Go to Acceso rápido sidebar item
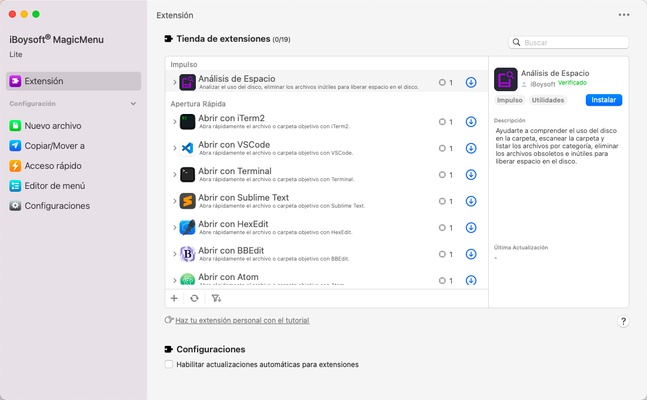 52,166
